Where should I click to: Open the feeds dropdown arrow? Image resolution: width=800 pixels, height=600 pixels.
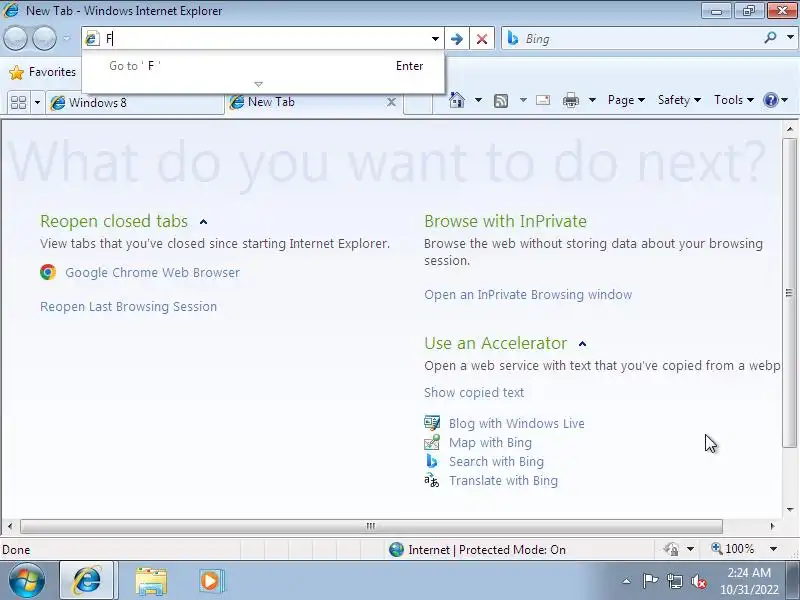(523, 100)
